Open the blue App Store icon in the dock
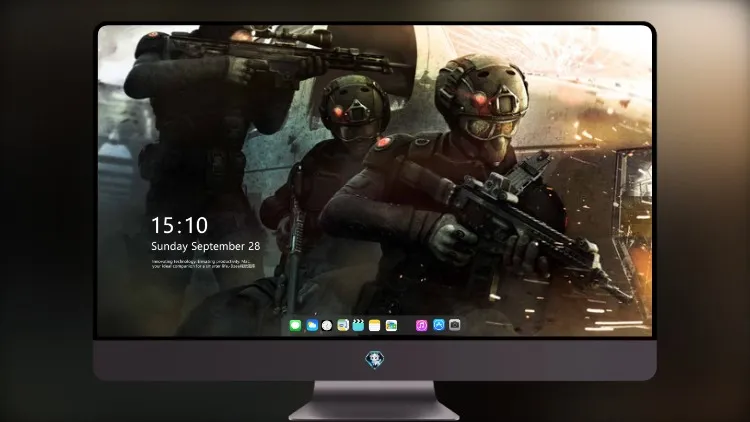750x422 pixels. 439,325
